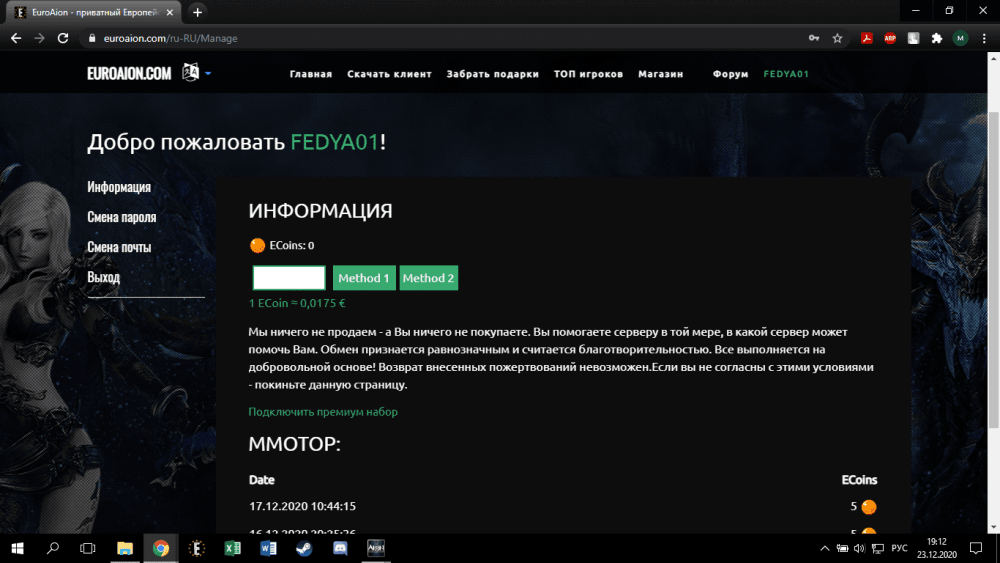Expand the site language dropdown arrow
Screen dimensions: 1000x563
(x=208, y=73)
